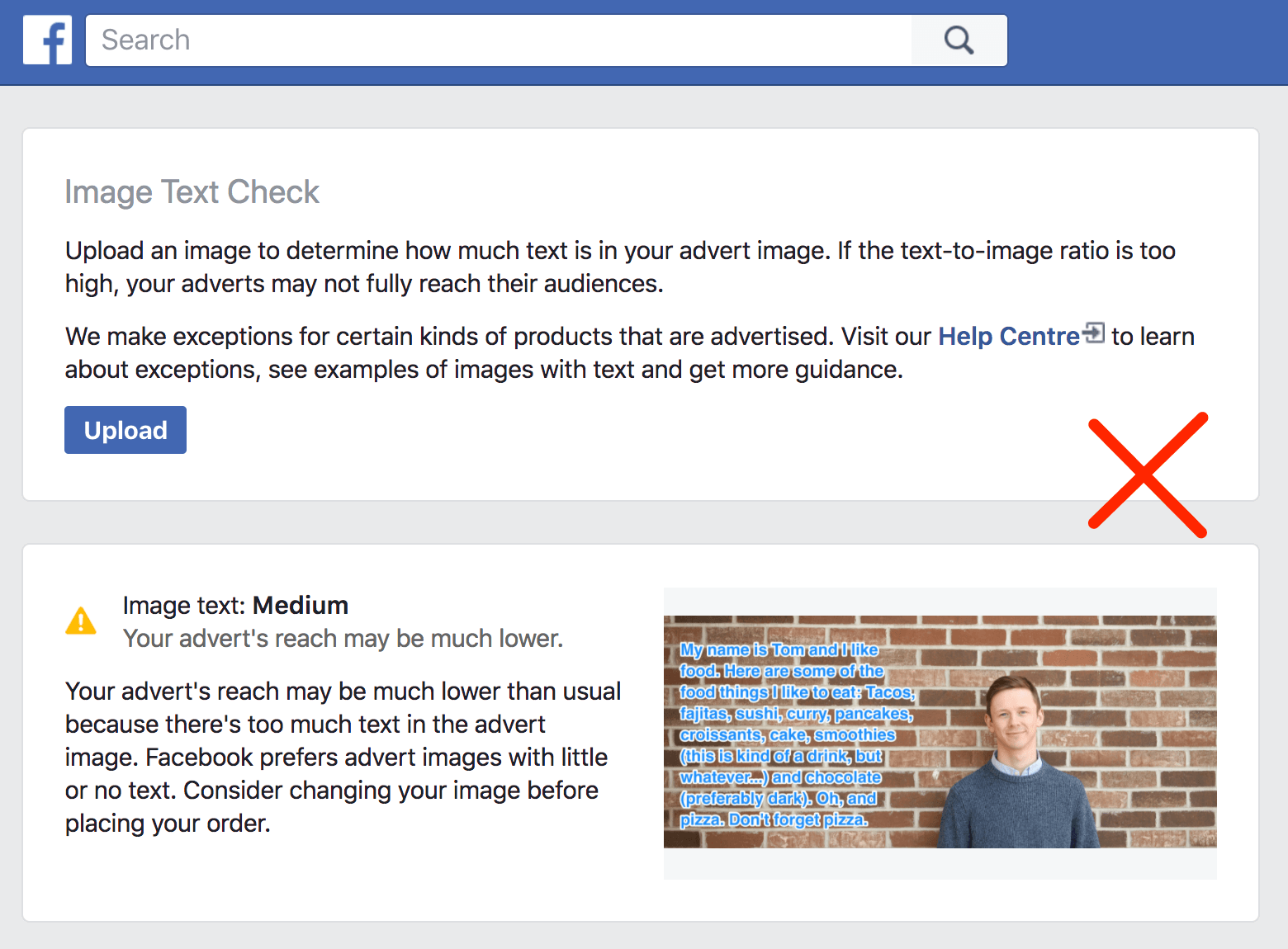1288x949 pixels.
Task: Click the yellow warning triangle icon
Action: (80, 621)
